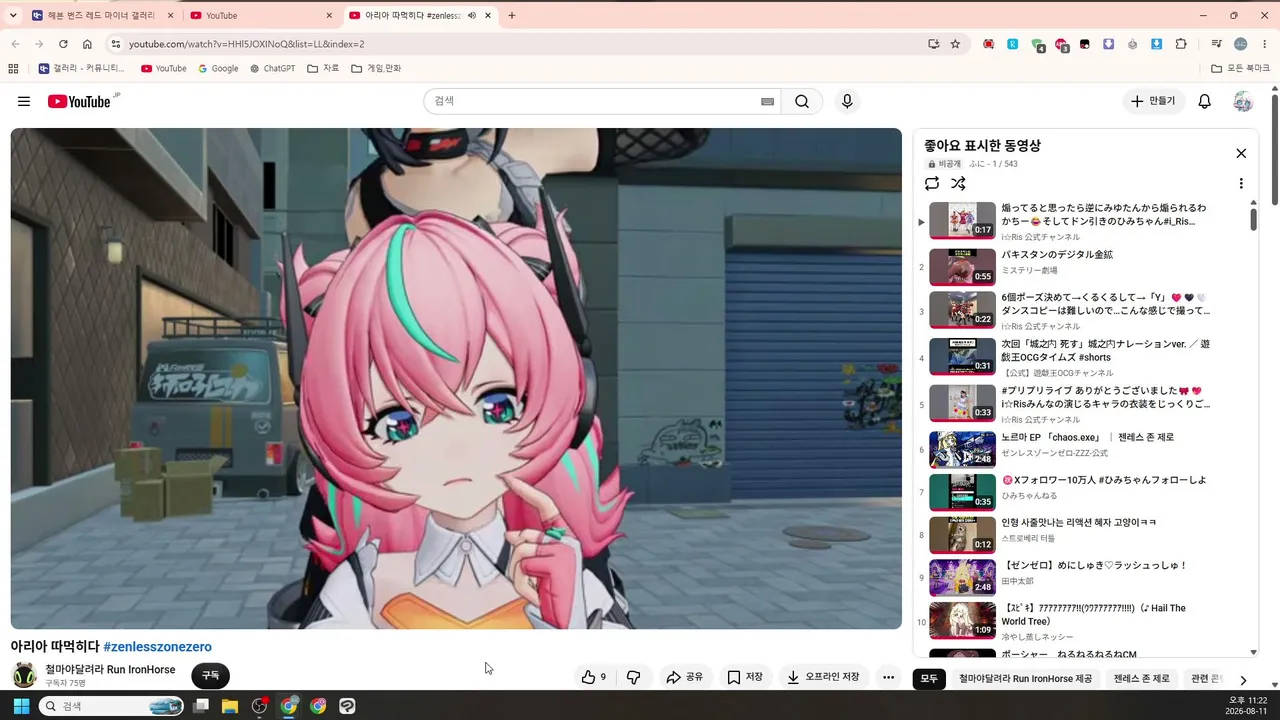Download video with 오프라인 저장 button
Image resolution: width=1280 pixels, height=720 pixels.
point(823,677)
